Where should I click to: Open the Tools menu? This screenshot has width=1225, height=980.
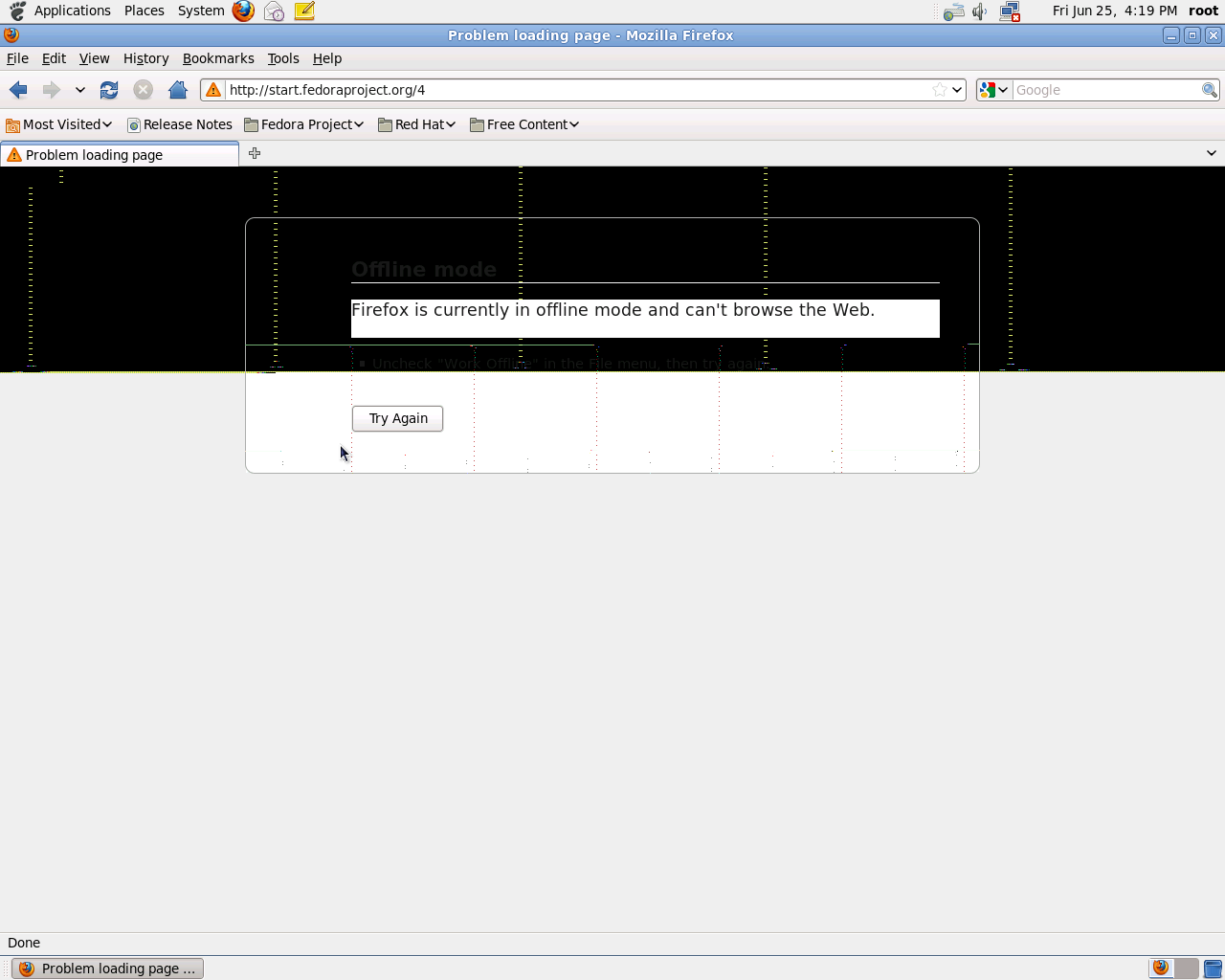(x=283, y=58)
